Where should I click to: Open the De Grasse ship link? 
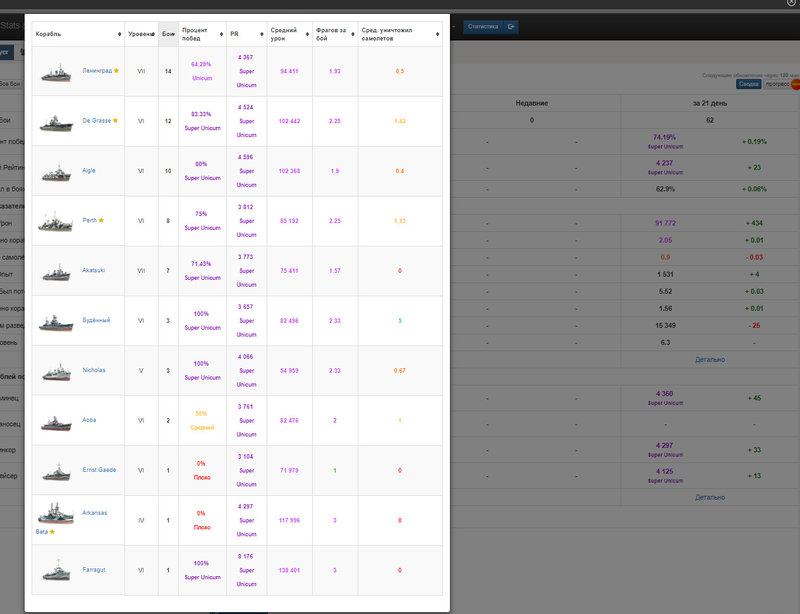tap(96, 121)
